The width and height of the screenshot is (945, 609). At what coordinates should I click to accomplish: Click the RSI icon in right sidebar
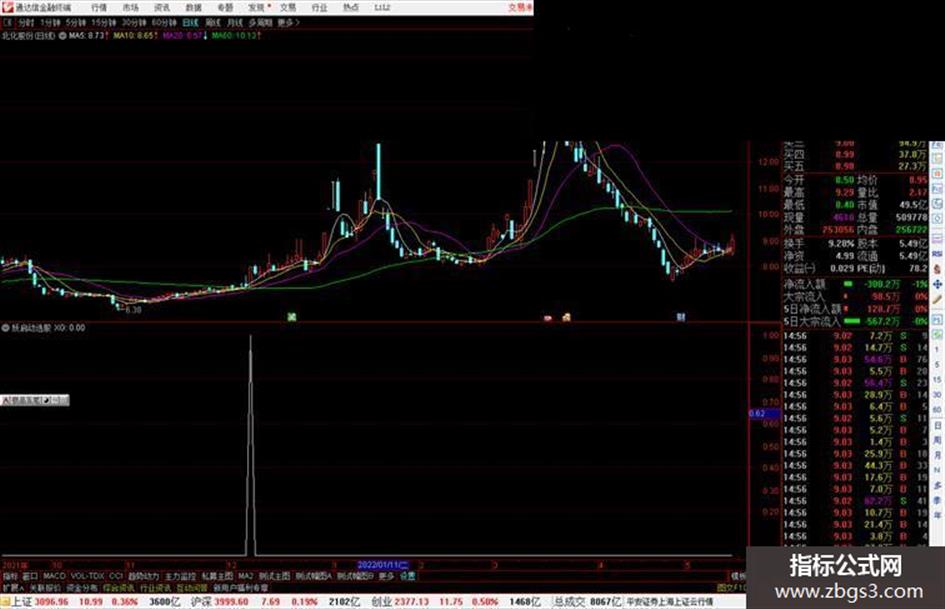tap(936, 252)
